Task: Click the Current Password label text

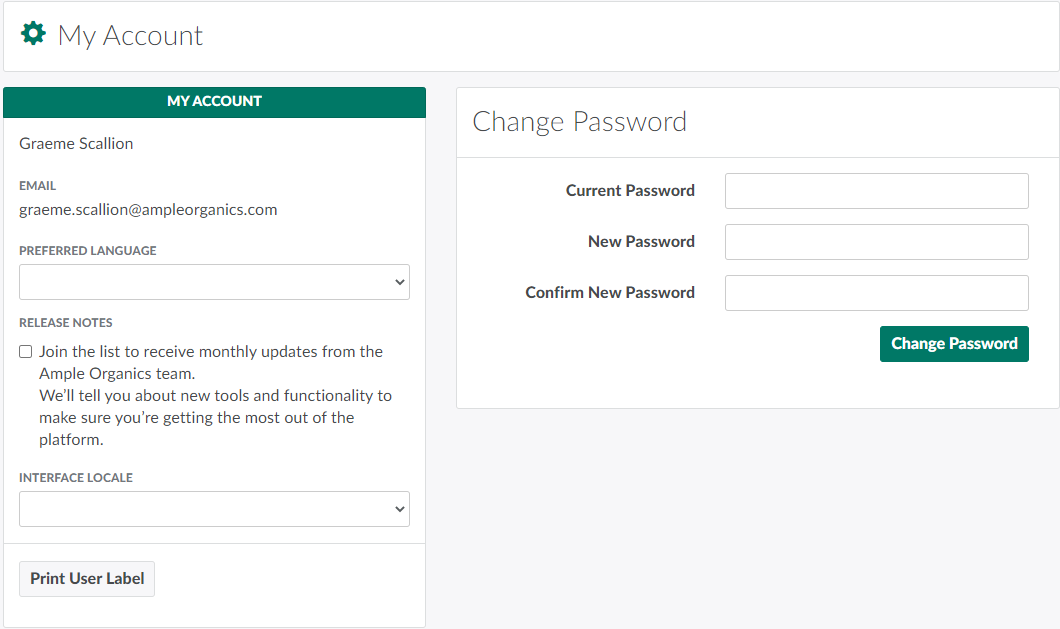Action: 630,191
